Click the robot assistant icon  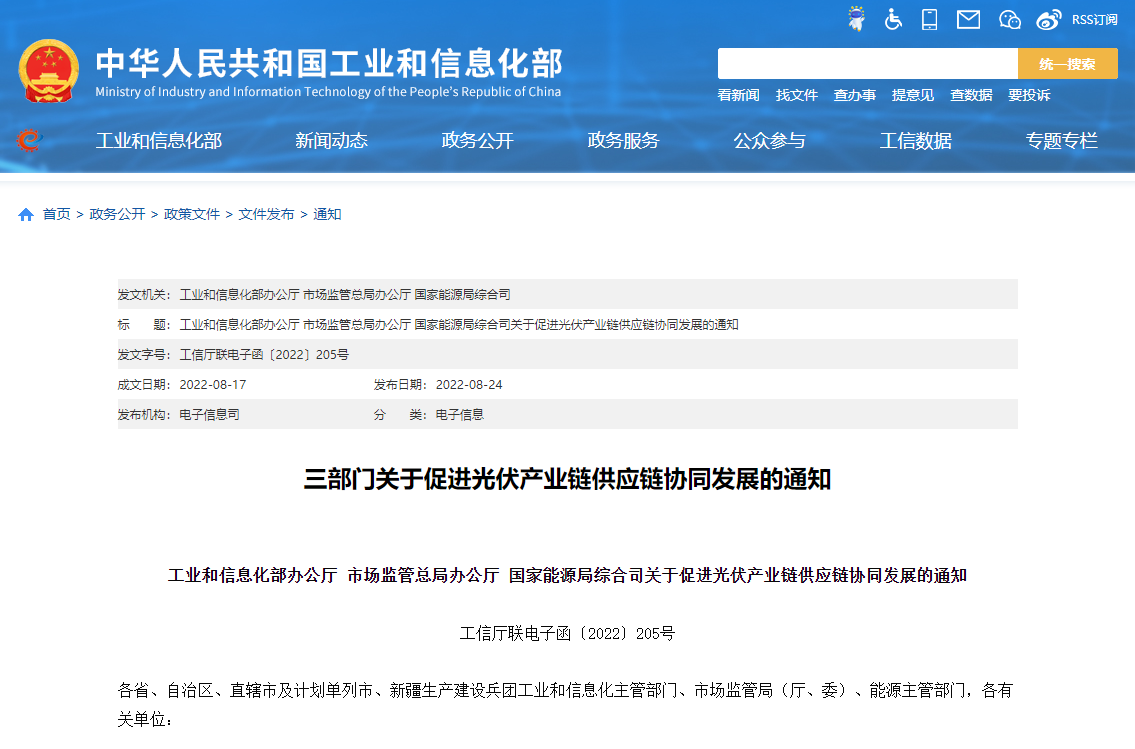[855, 18]
